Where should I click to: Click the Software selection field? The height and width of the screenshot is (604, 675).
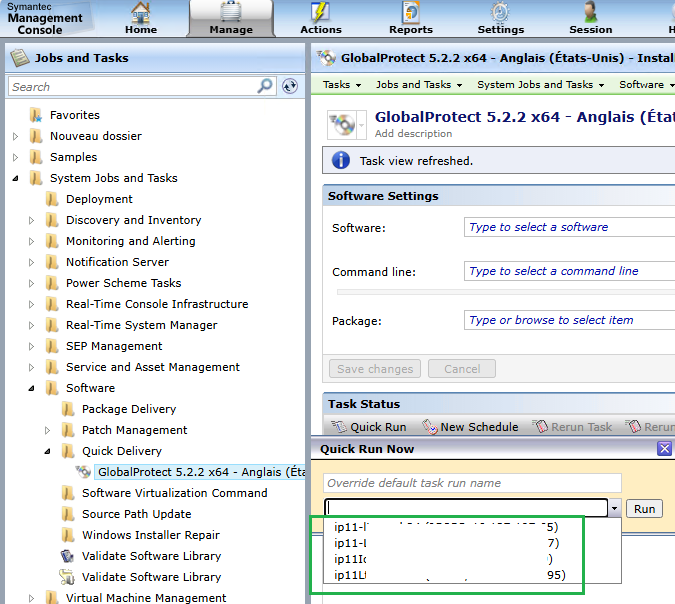point(569,227)
